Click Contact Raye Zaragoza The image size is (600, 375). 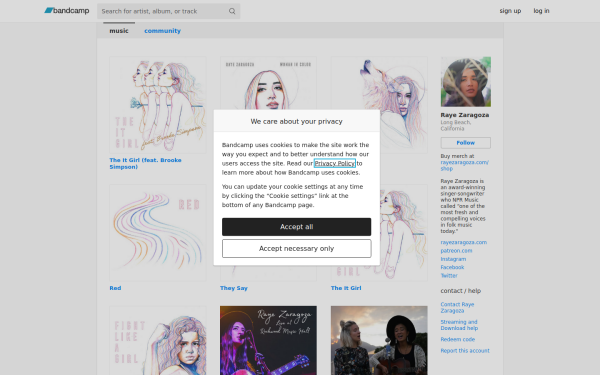click(x=457, y=308)
